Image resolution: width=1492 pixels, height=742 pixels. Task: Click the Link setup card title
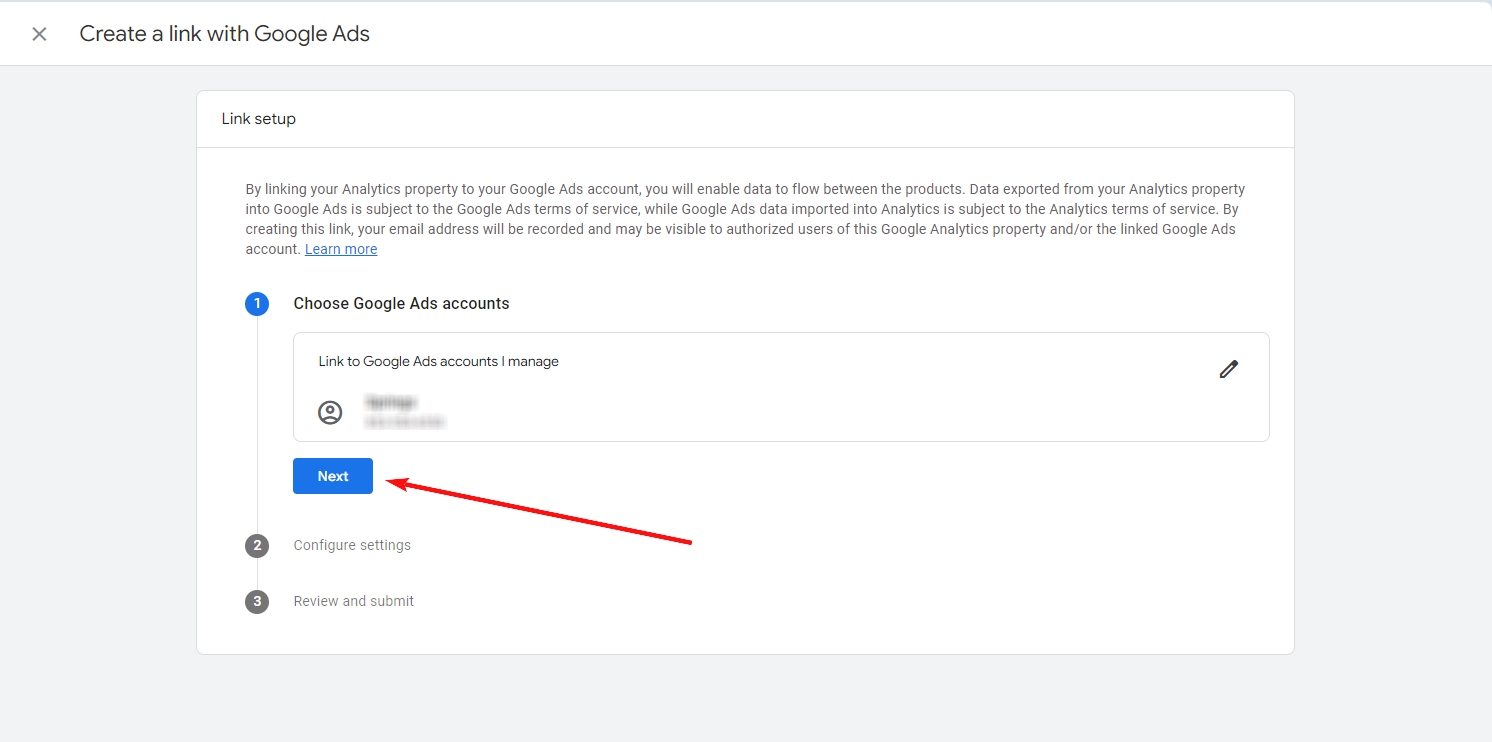coord(259,119)
